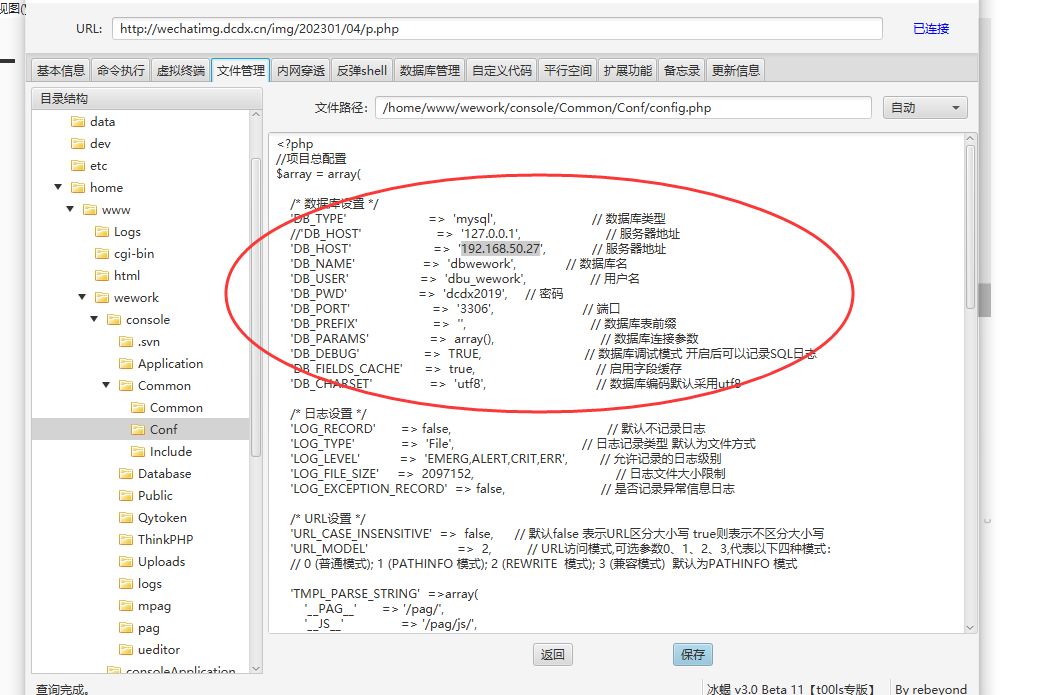Switch to the 命令执行 tab
The image size is (1043, 695).
point(121,71)
